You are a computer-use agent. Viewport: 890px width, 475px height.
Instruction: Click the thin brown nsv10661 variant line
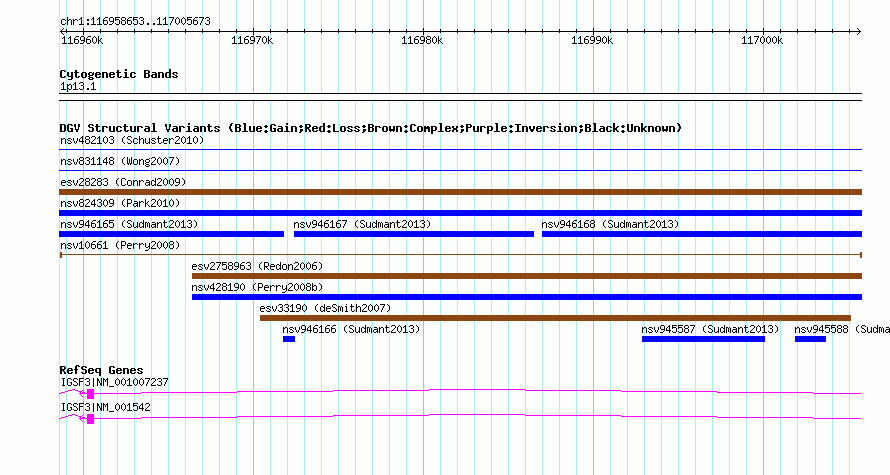click(x=460, y=255)
